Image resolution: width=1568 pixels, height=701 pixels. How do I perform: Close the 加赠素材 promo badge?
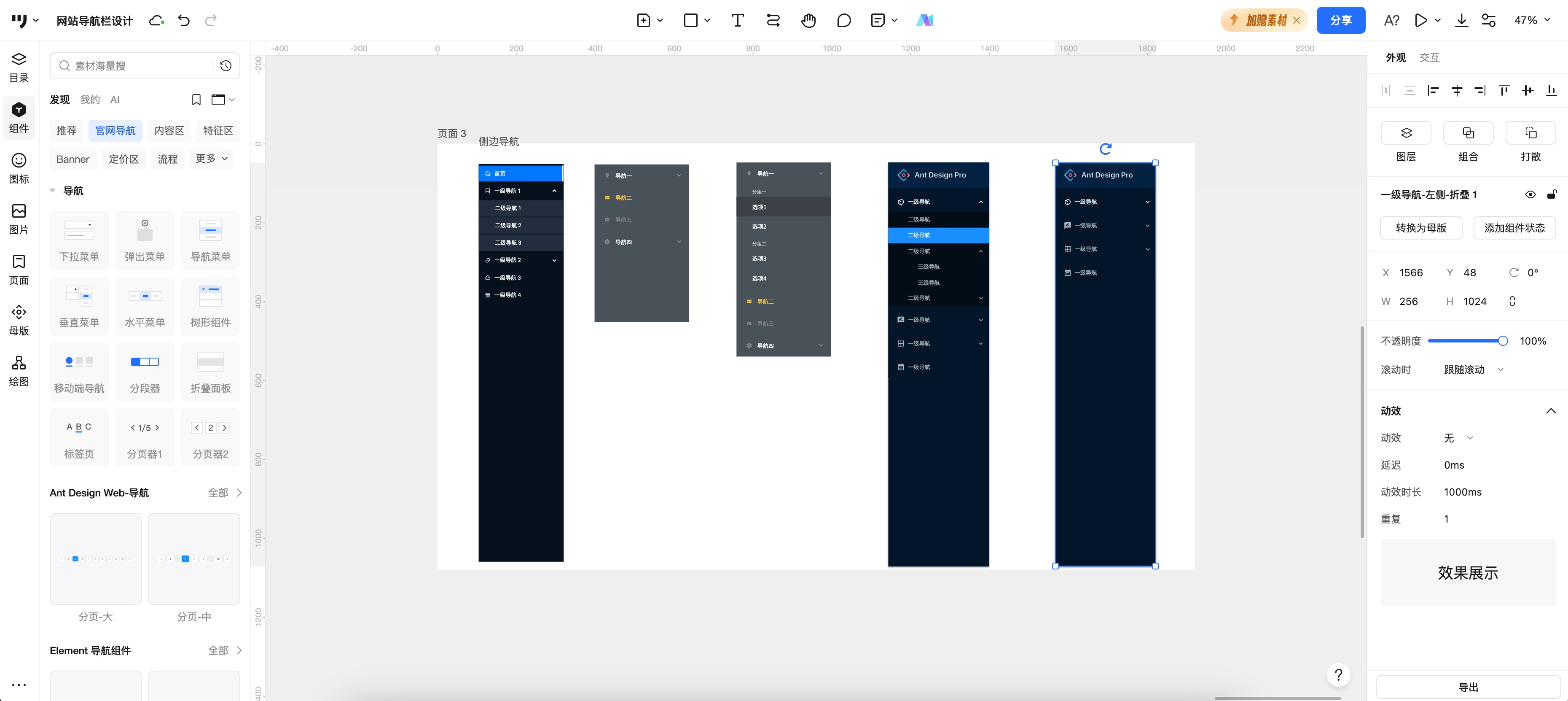click(1297, 20)
